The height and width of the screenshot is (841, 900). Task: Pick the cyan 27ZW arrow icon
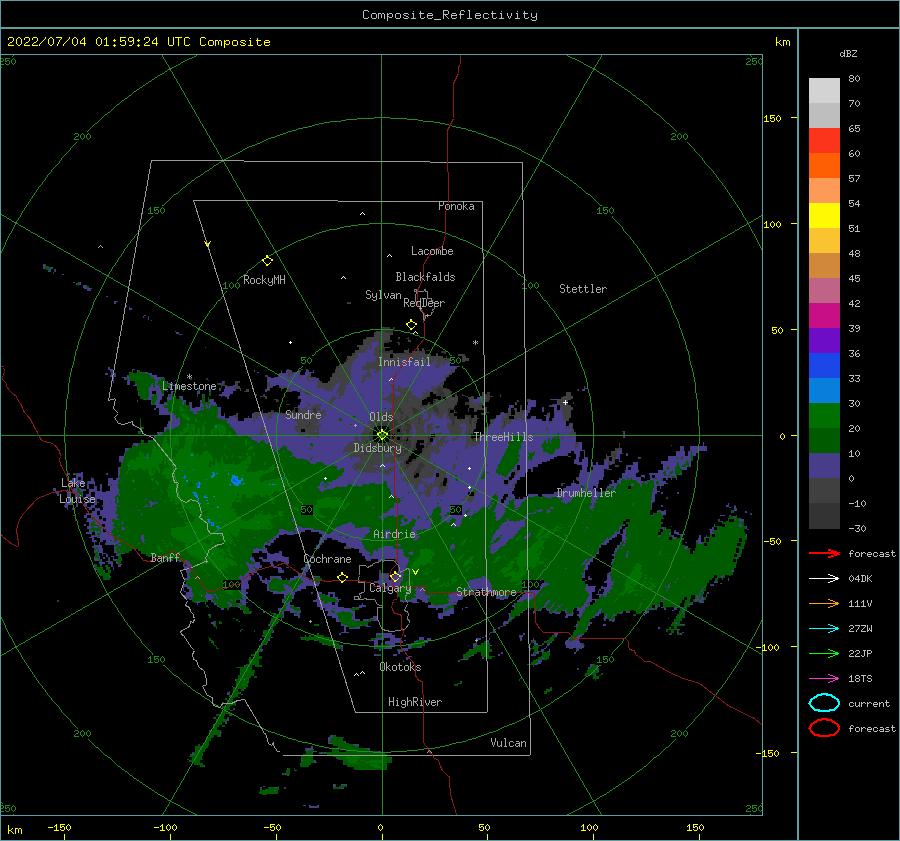(824, 628)
